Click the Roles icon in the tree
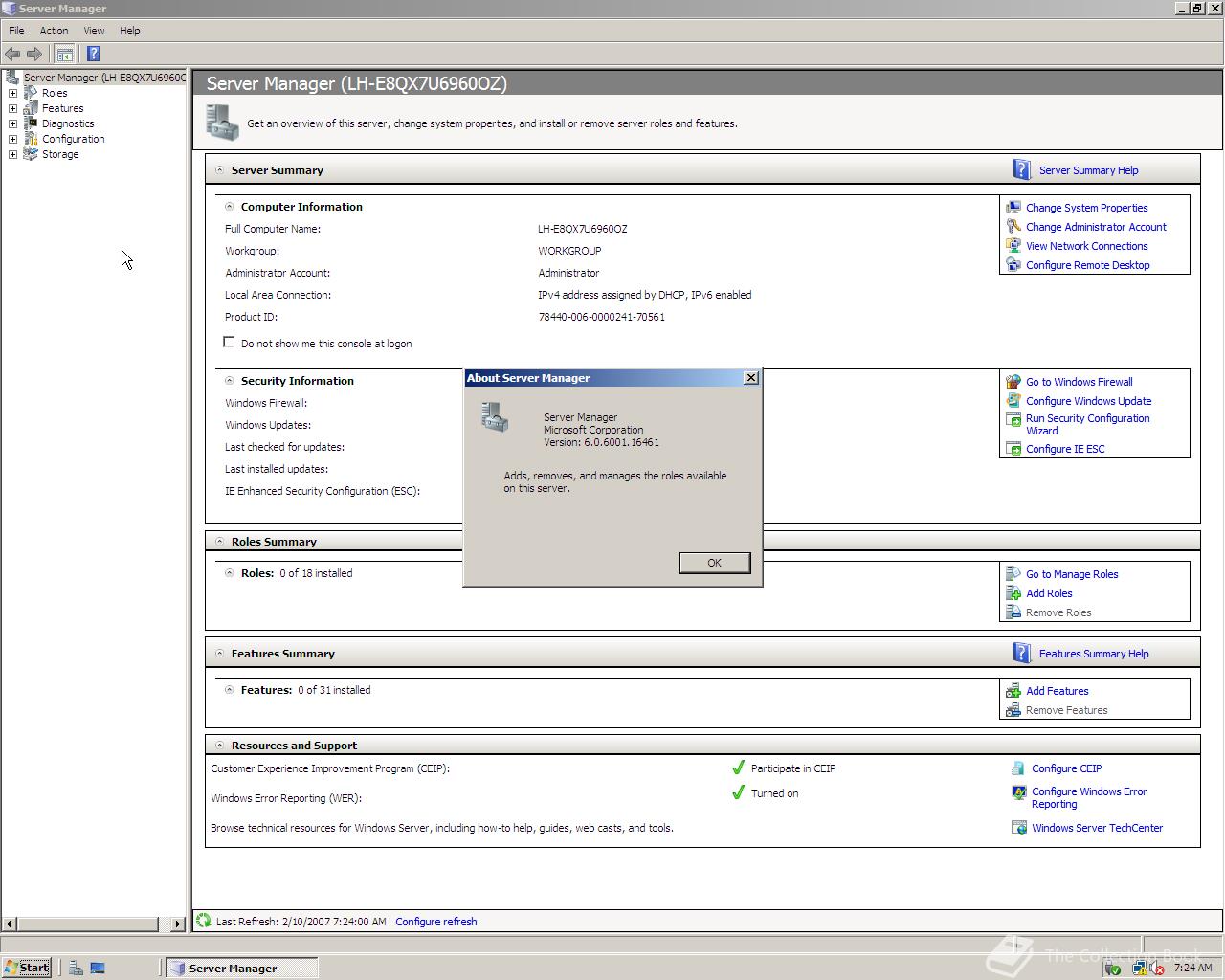 point(31,93)
